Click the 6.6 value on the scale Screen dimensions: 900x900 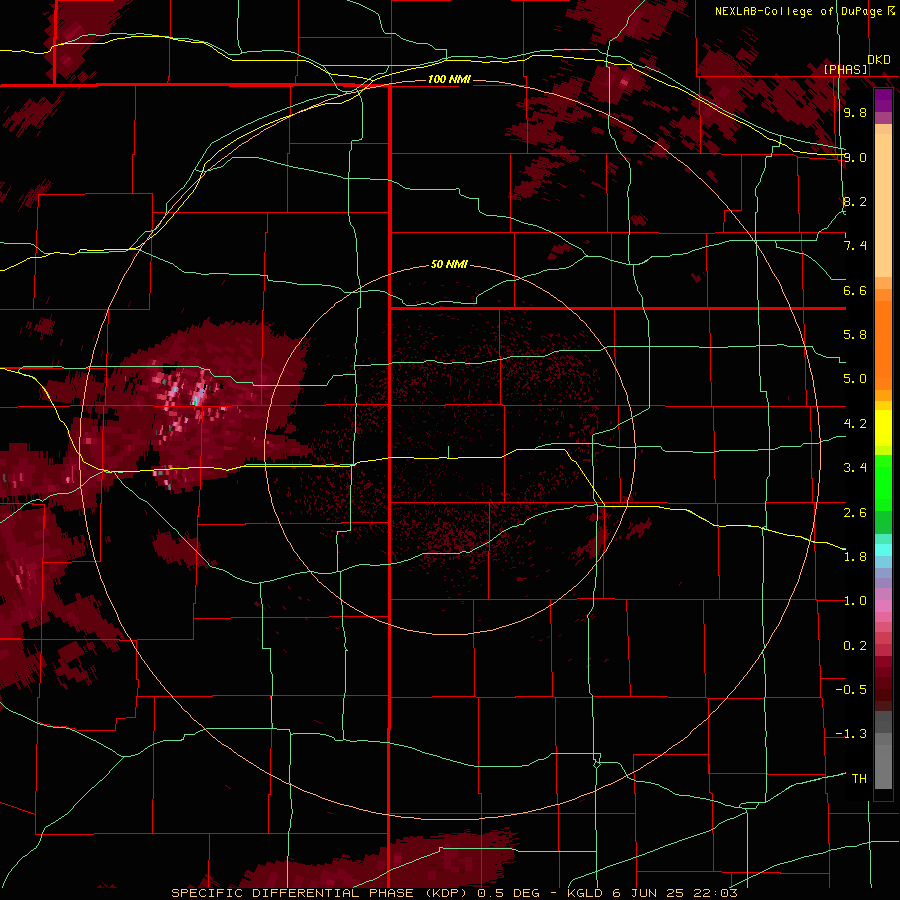855,290
